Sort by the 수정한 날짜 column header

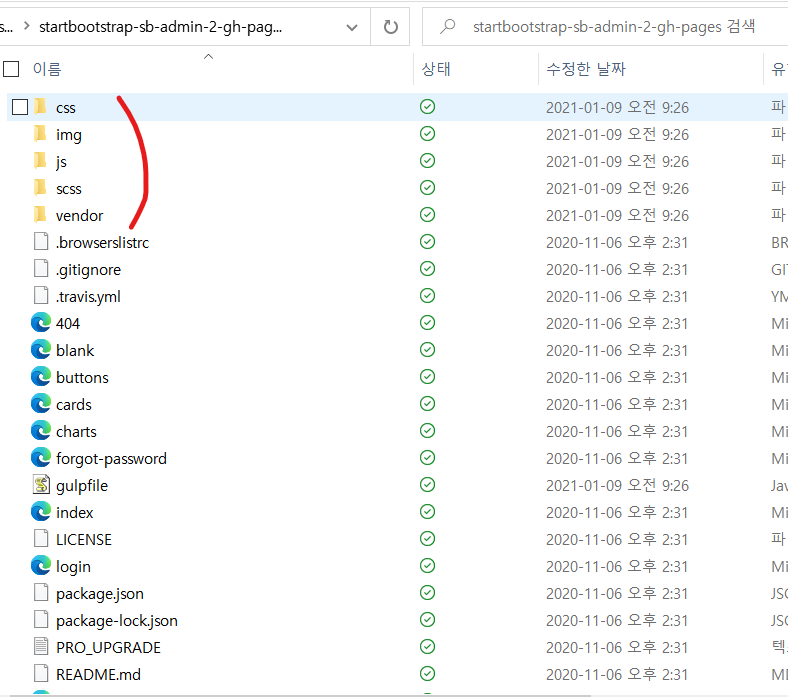(586, 69)
